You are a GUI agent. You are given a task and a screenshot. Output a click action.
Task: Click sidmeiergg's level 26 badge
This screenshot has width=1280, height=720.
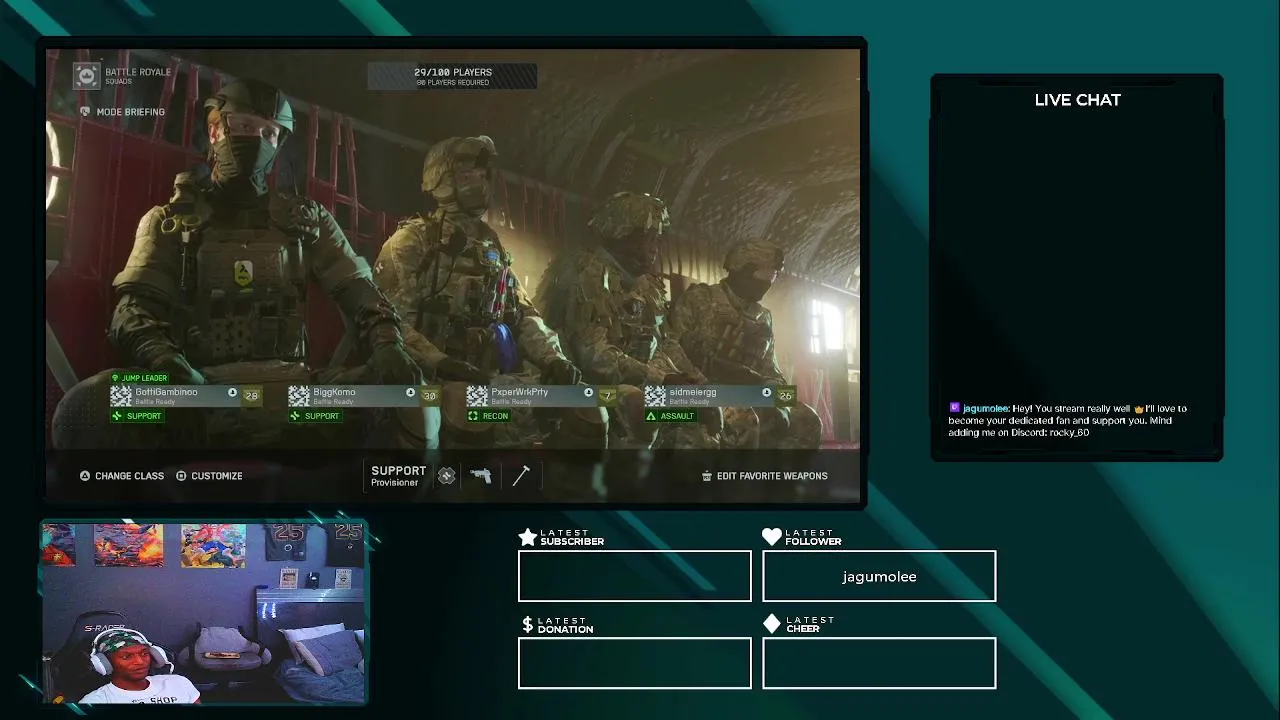pos(785,396)
